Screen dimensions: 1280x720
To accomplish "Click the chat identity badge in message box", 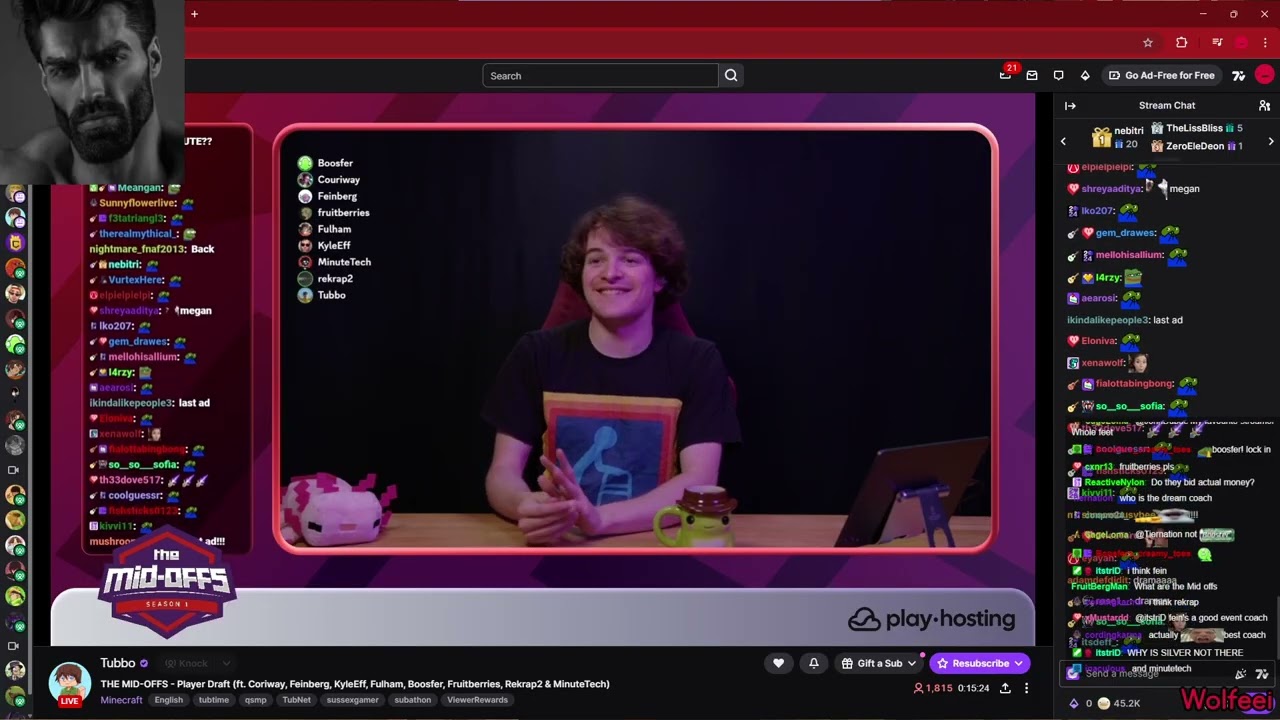I will 1073,673.
